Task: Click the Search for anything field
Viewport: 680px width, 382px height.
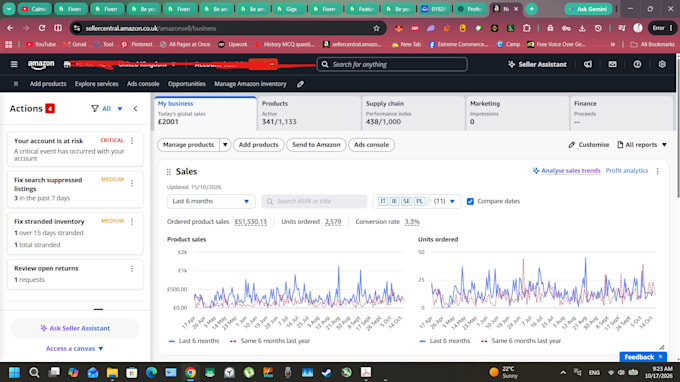Action: pos(392,65)
